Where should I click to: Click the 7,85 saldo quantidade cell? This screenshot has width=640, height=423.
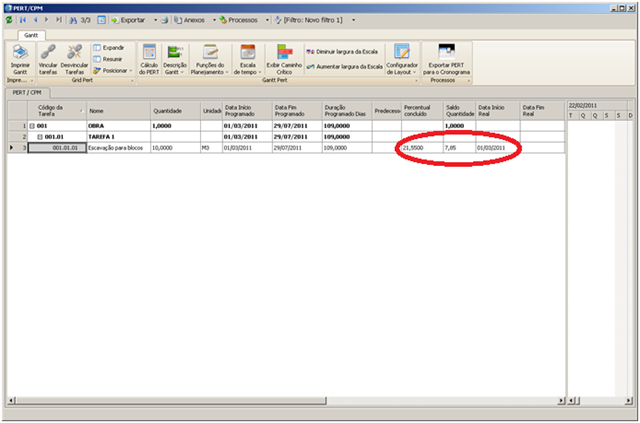tap(460, 148)
